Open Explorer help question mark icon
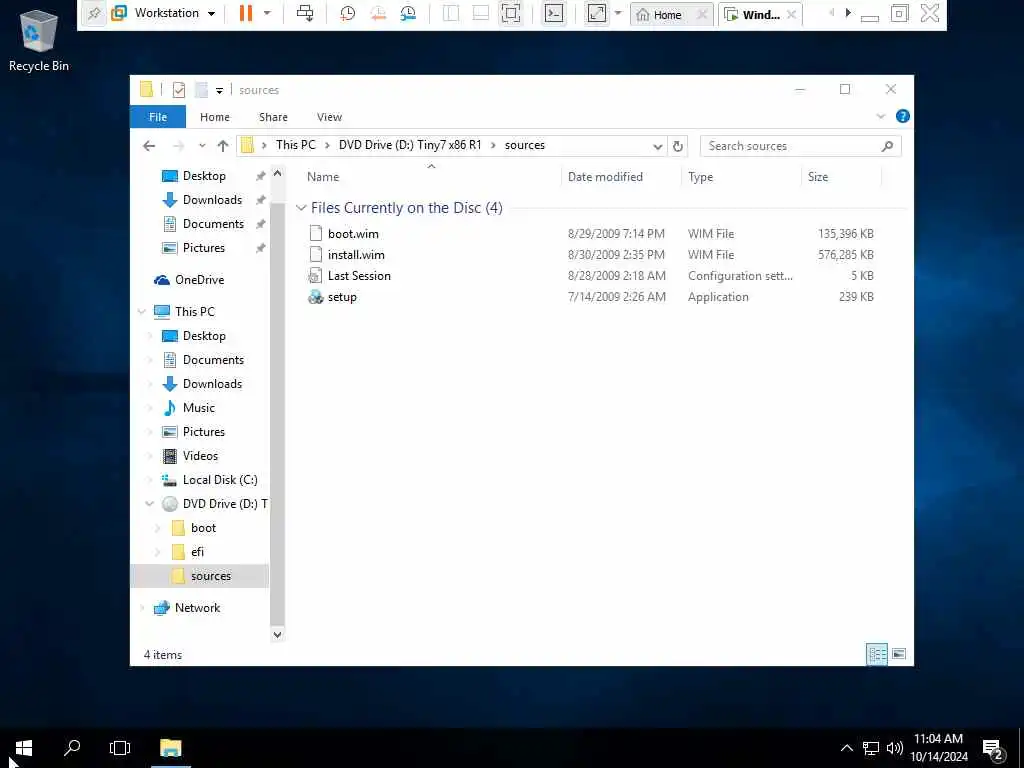This screenshot has width=1024, height=768. coord(903,116)
